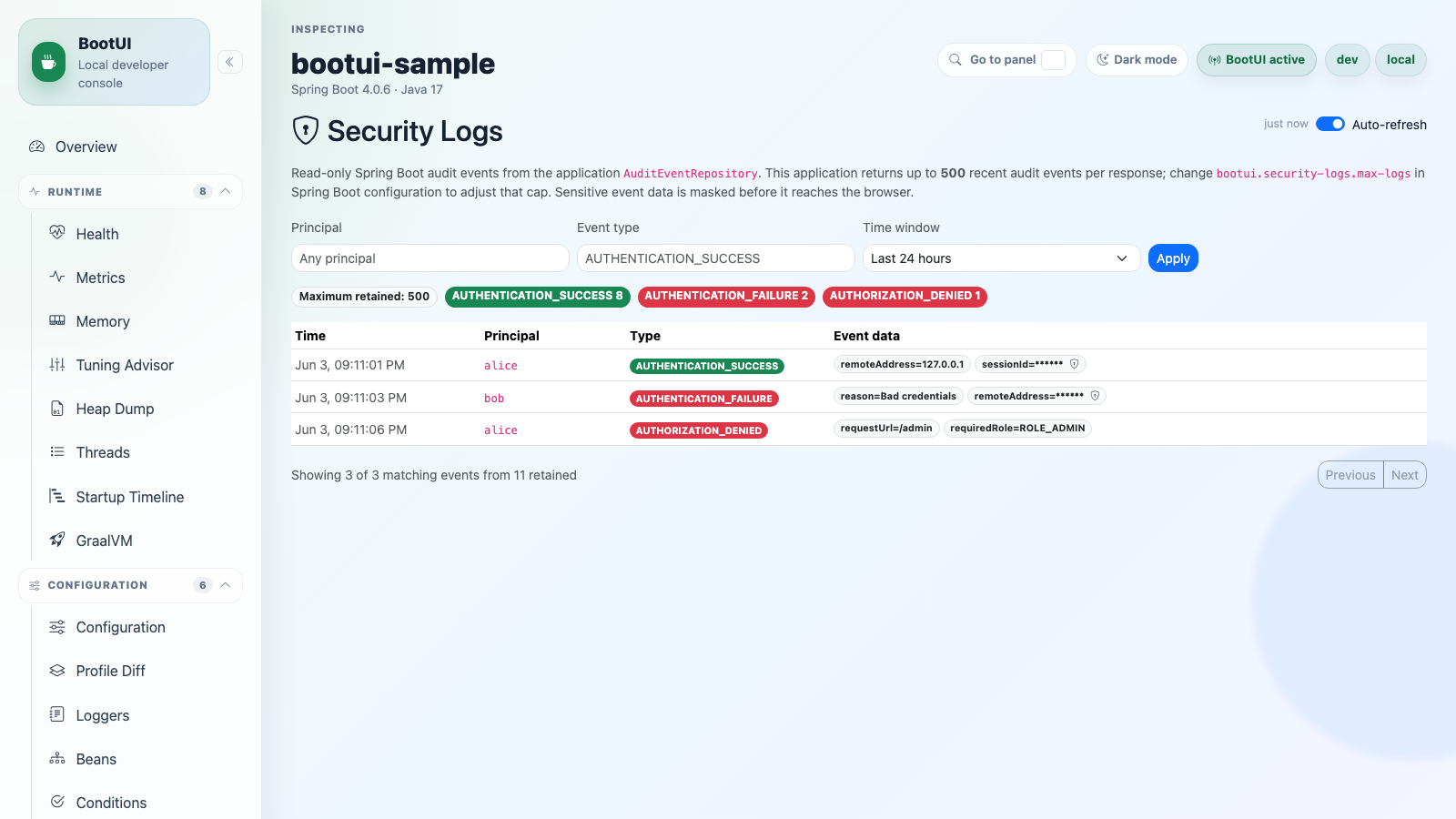Click principal bob in the table
This screenshot has width=1456, height=819.
pyautogui.click(x=494, y=399)
